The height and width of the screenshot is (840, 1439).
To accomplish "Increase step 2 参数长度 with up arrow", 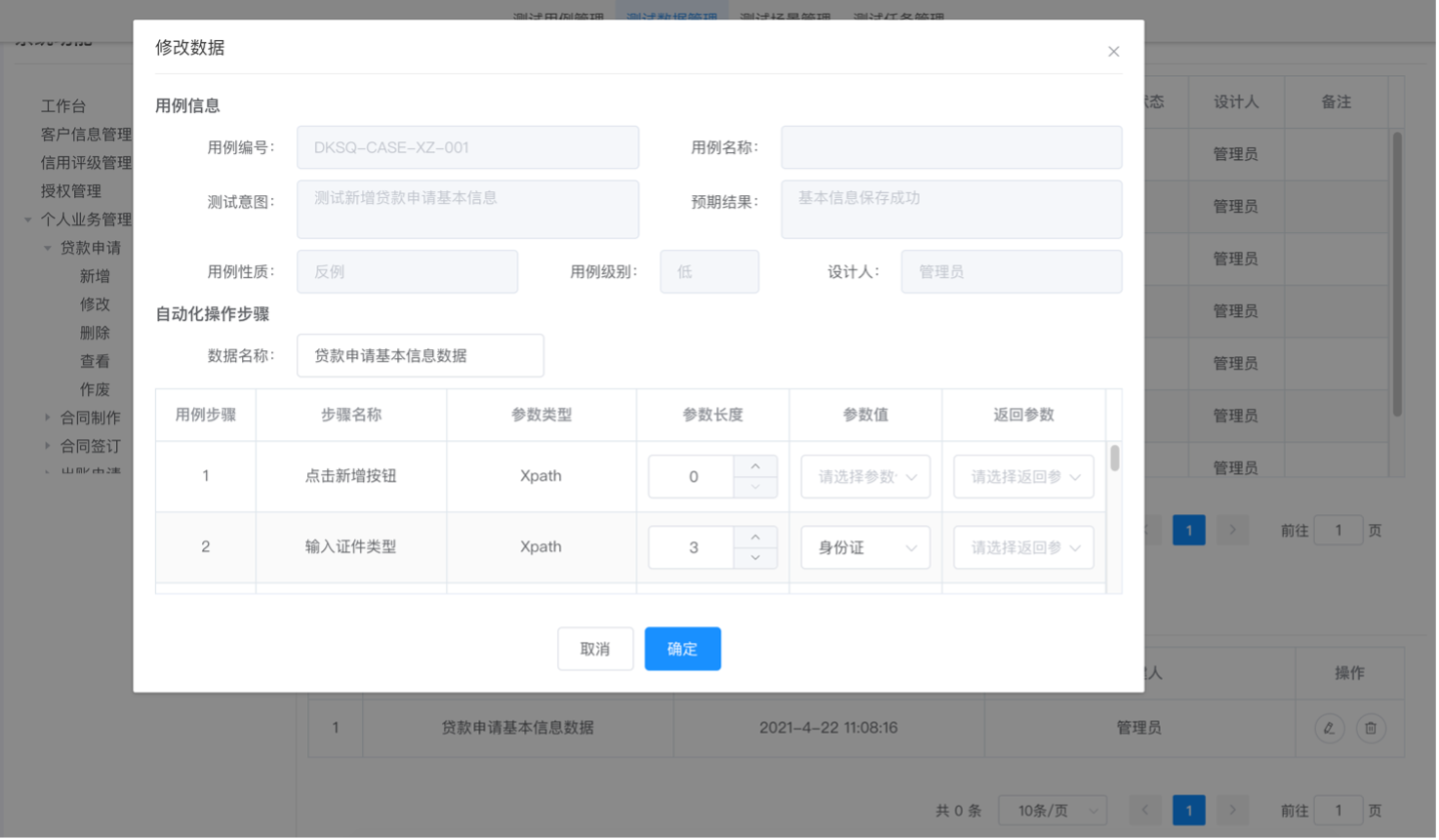I will tap(755, 538).
